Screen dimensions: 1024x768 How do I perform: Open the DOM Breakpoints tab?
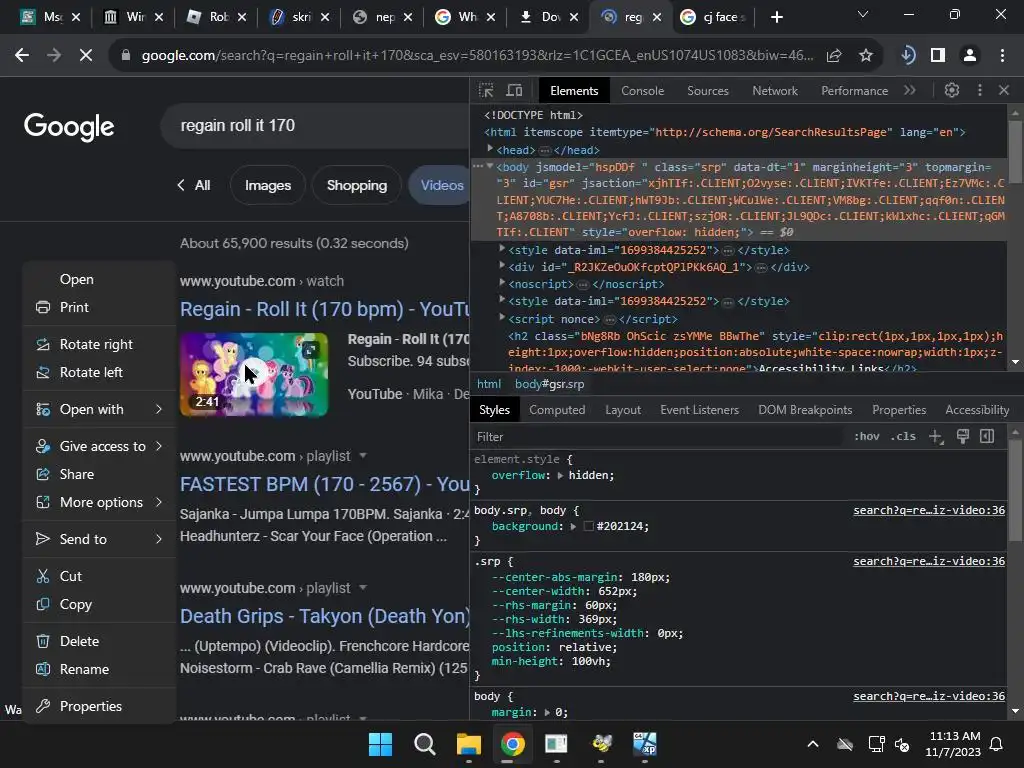pos(805,409)
